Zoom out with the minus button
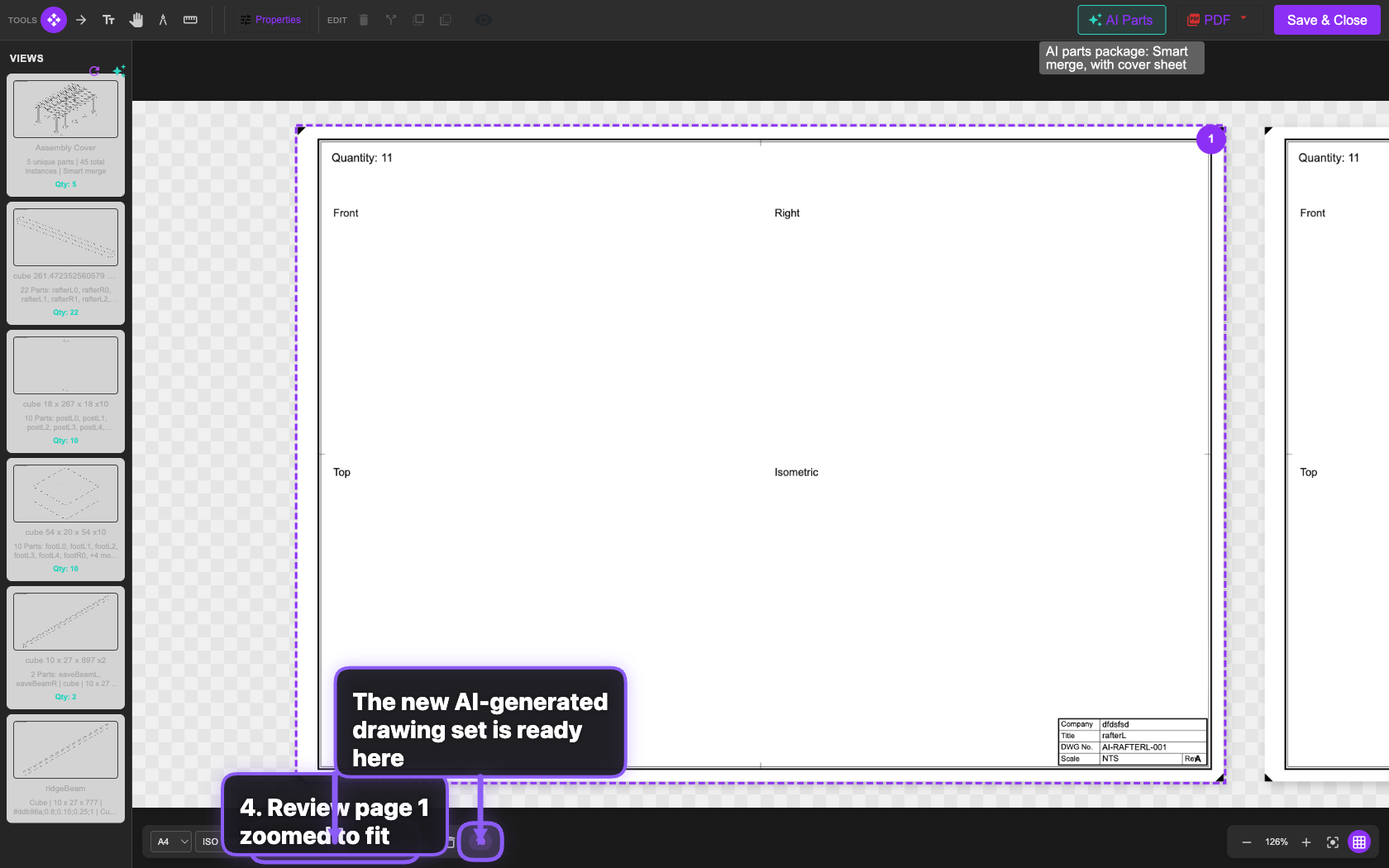 [1247, 842]
